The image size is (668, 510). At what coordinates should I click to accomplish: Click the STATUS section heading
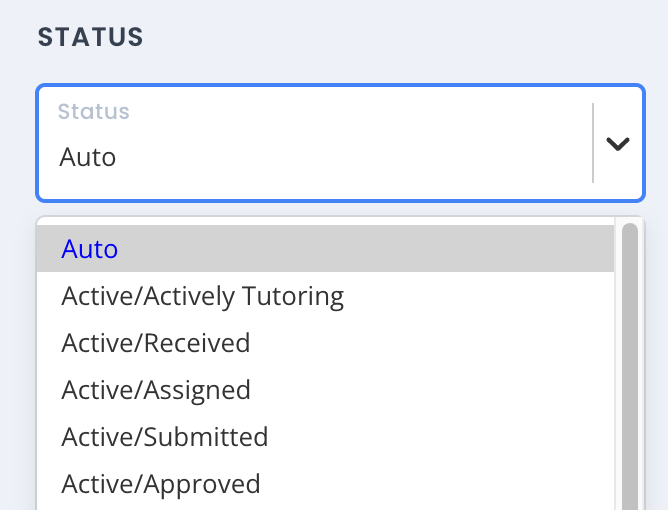click(x=91, y=38)
